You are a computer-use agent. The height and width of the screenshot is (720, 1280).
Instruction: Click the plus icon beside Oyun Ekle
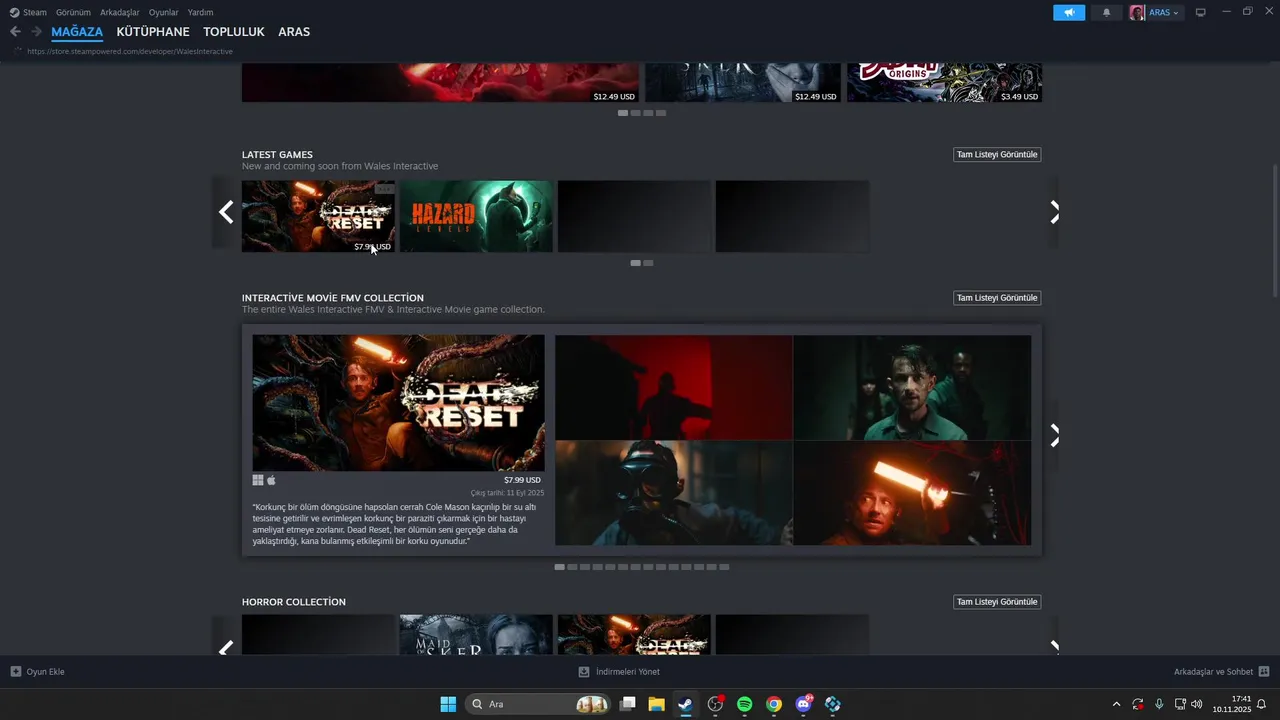tap(15, 671)
